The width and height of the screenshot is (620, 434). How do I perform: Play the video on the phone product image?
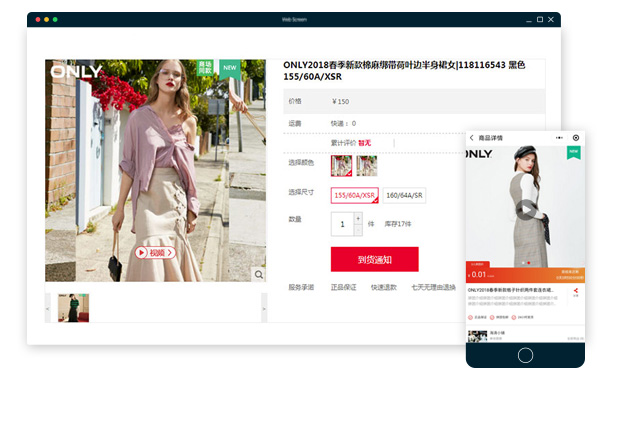tap(526, 209)
